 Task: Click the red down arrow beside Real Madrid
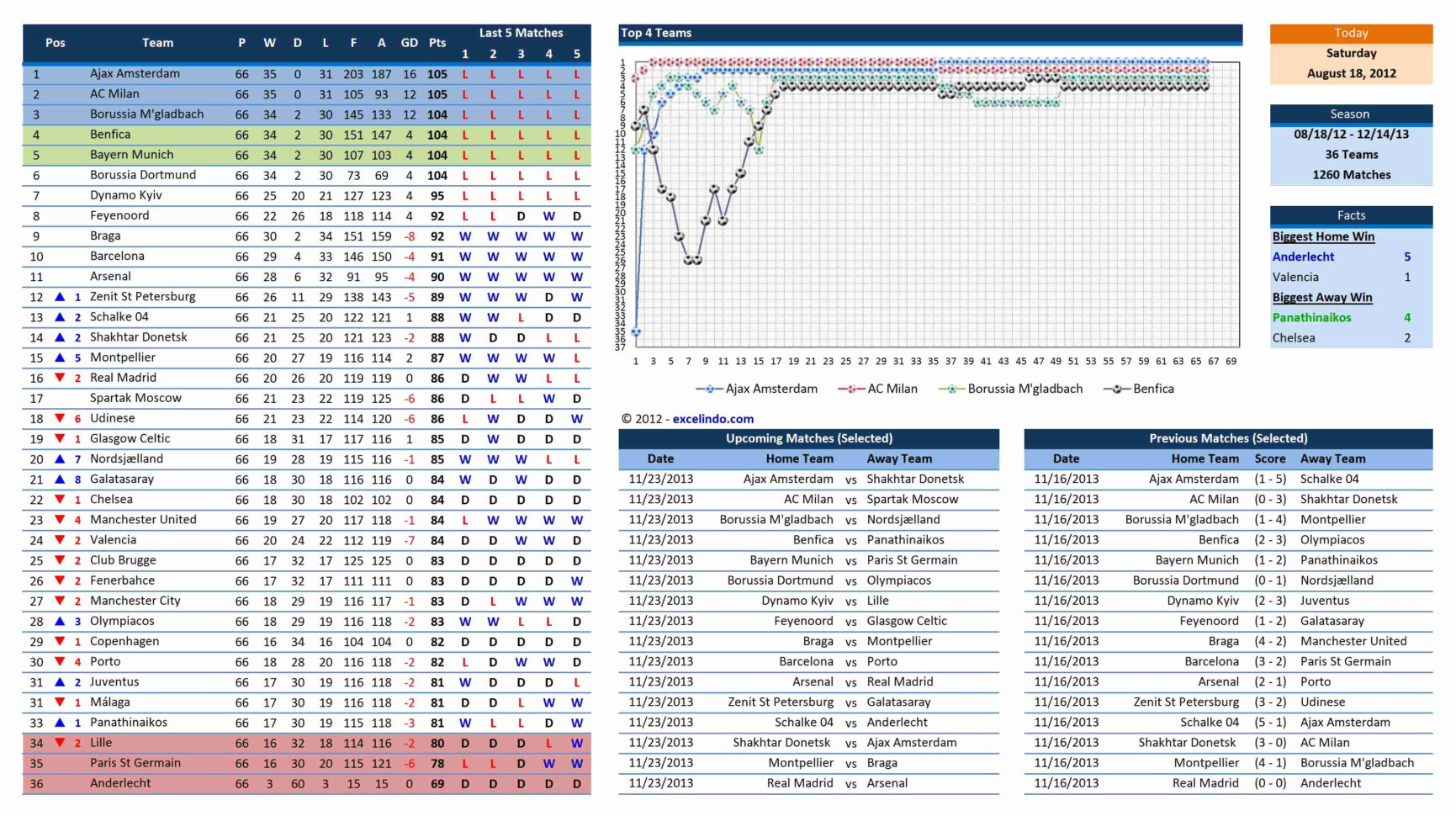[59, 378]
